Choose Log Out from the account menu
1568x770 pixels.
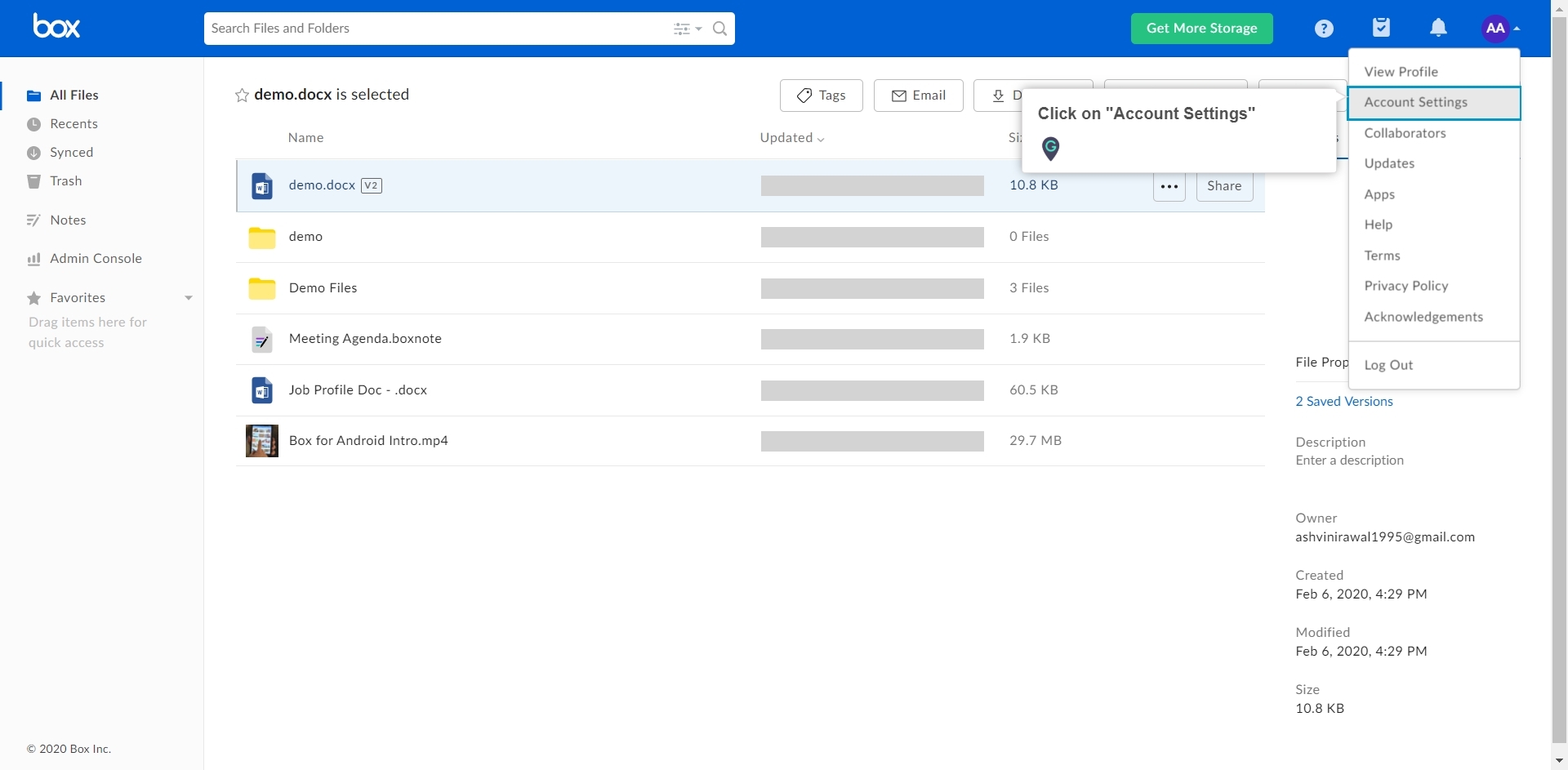1388,364
